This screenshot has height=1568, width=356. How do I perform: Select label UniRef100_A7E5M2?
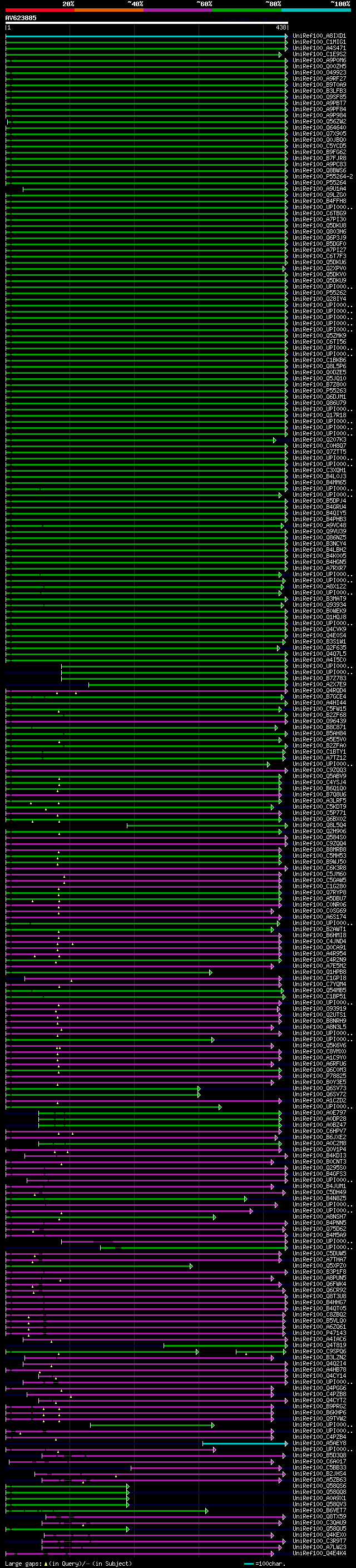pos(319,967)
